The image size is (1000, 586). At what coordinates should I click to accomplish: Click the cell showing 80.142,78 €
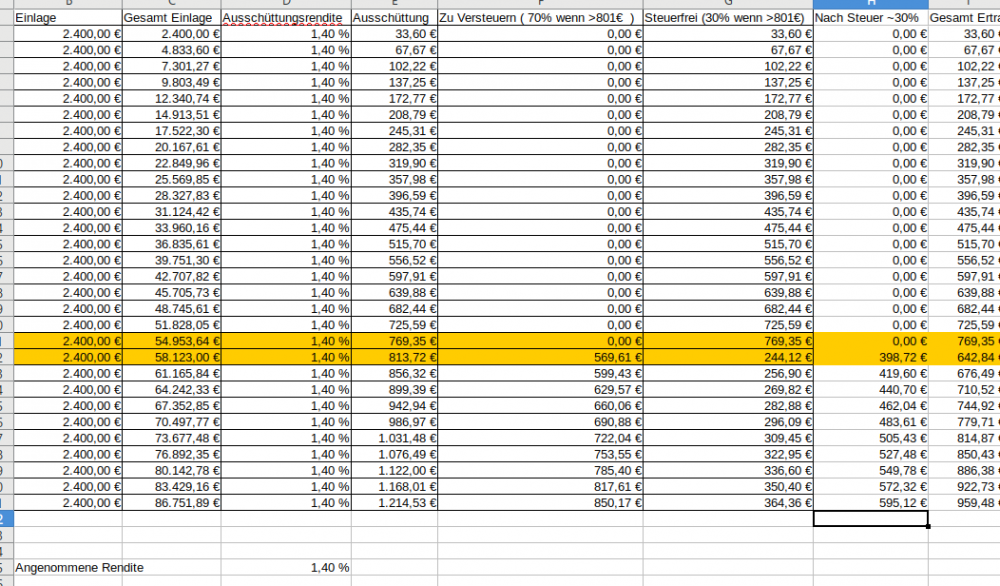click(x=172, y=471)
